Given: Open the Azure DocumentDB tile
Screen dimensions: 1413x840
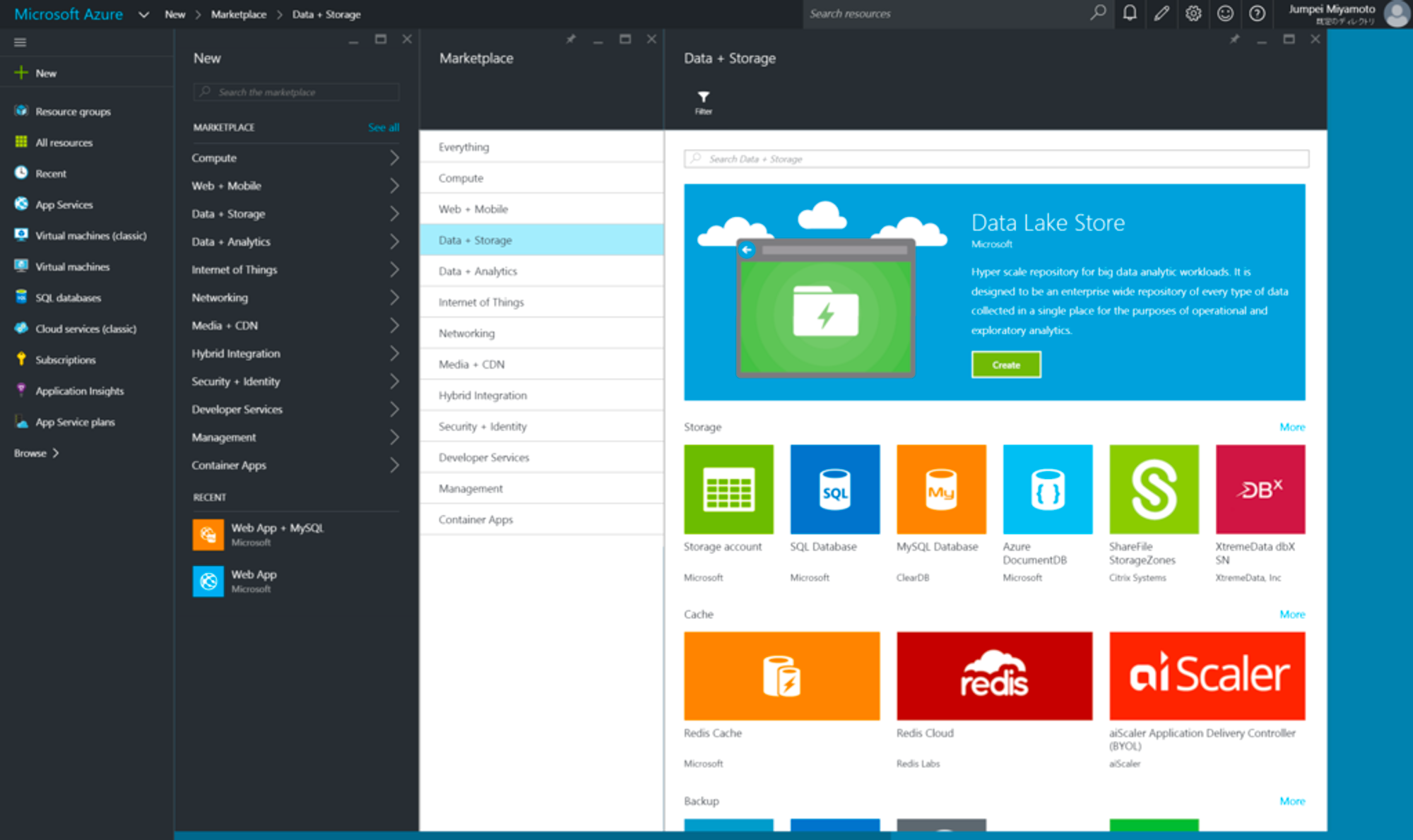Looking at the screenshot, I should 1047,489.
